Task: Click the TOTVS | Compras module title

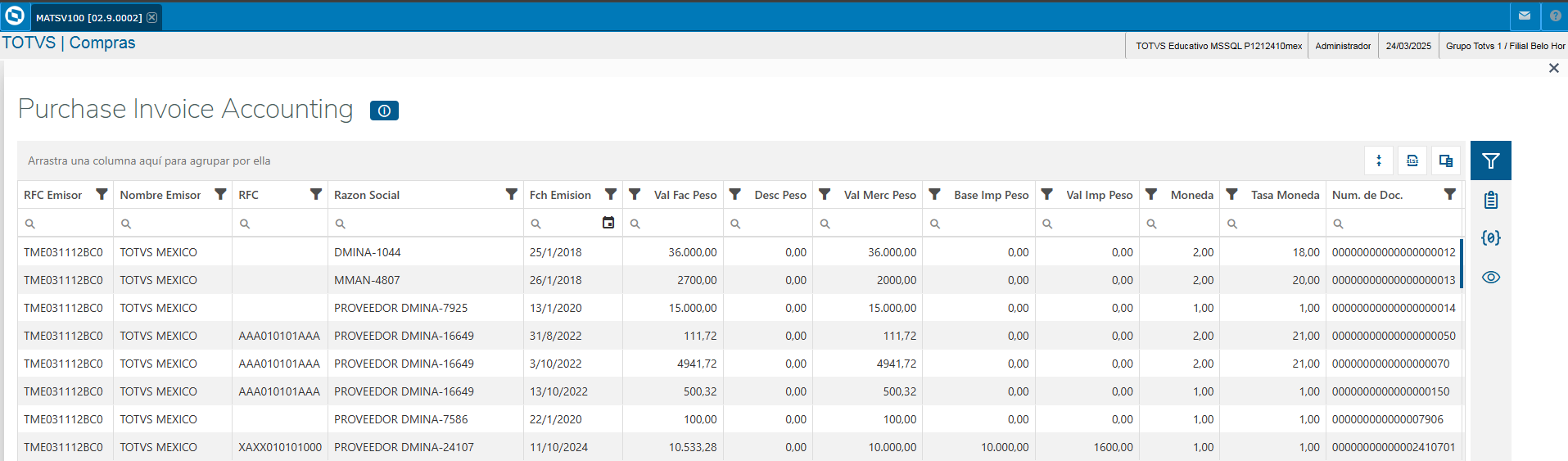Action: click(69, 43)
